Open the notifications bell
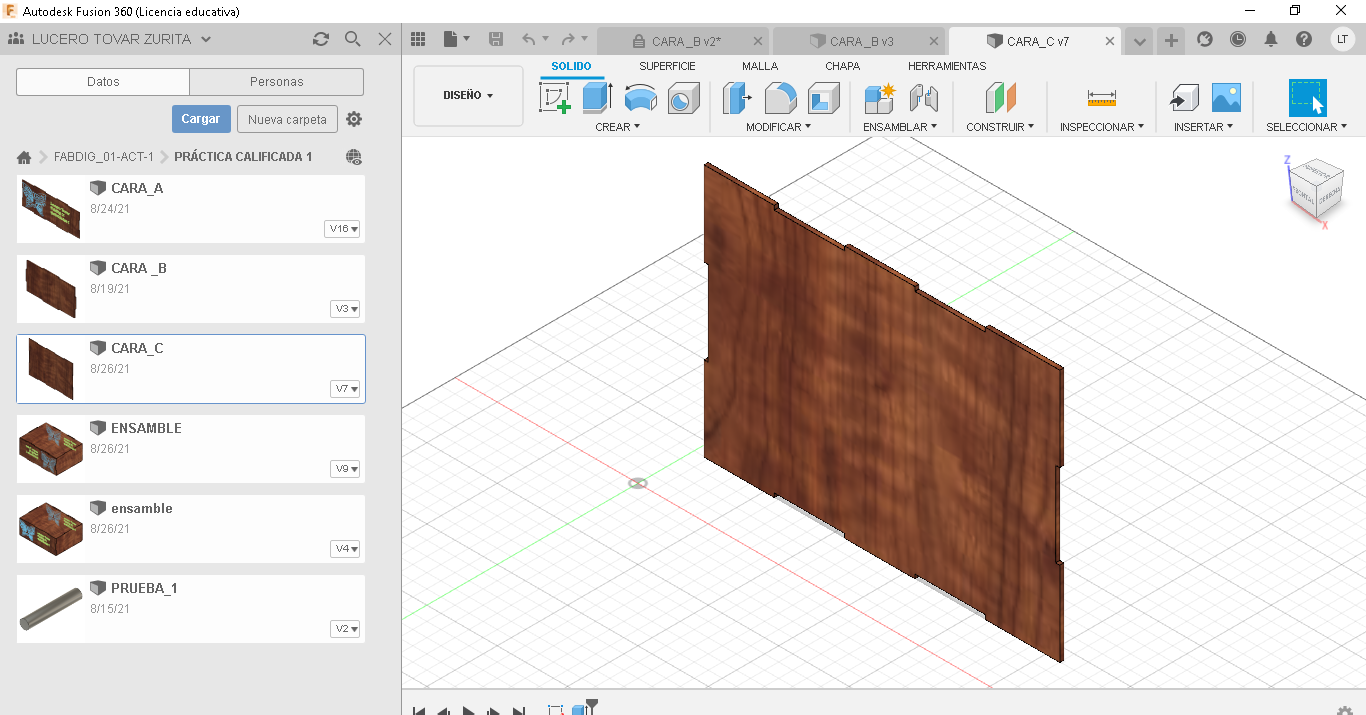Image resolution: width=1366 pixels, height=715 pixels. point(1271,39)
